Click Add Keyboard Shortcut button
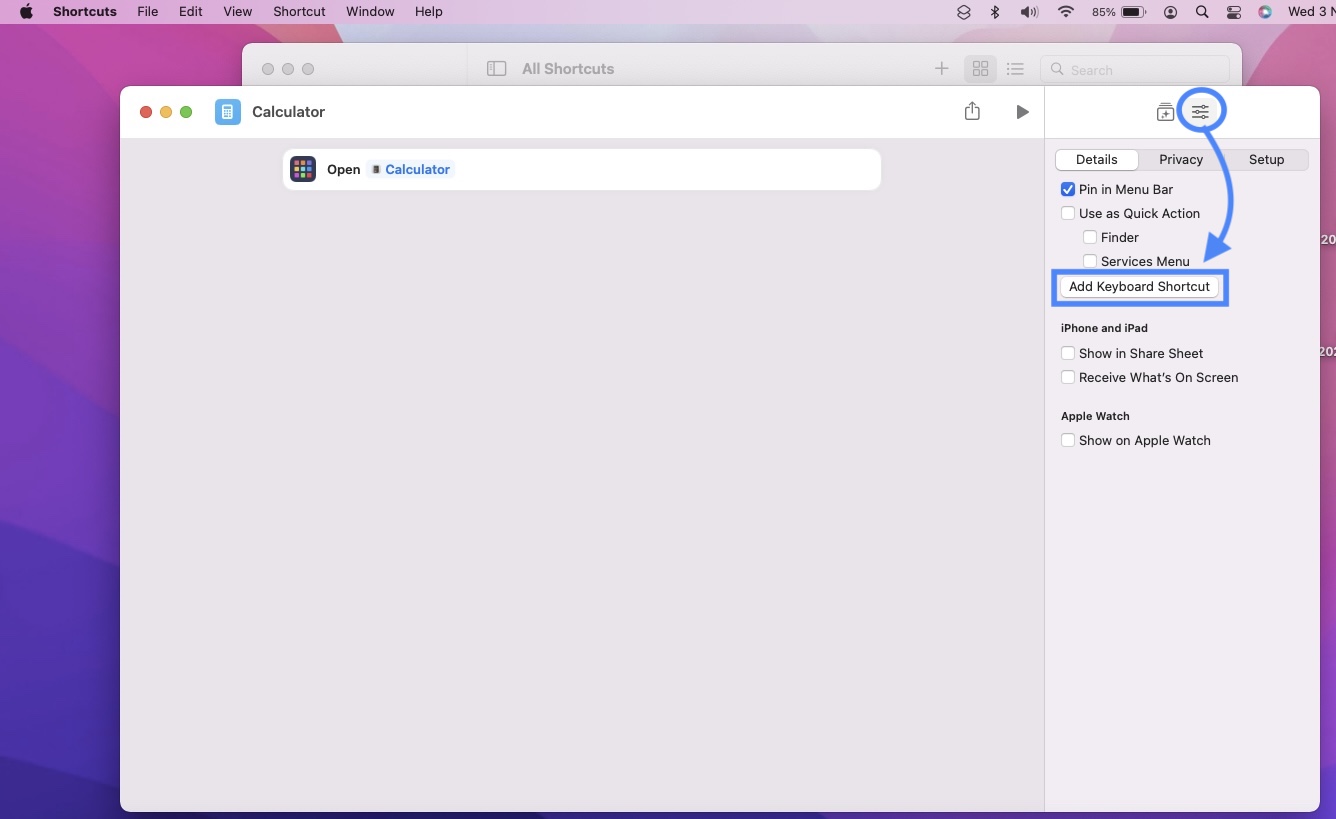1336x819 pixels. (1139, 287)
